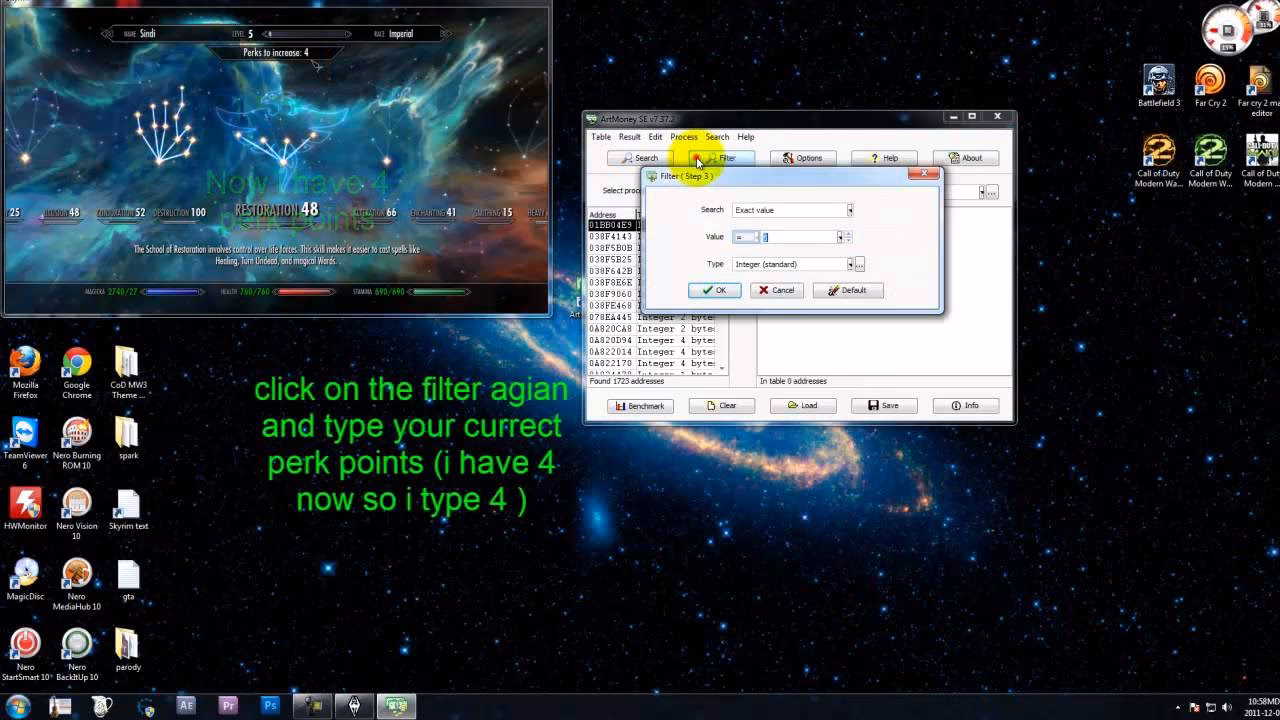Select the address row 078EA445

pos(651,317)
